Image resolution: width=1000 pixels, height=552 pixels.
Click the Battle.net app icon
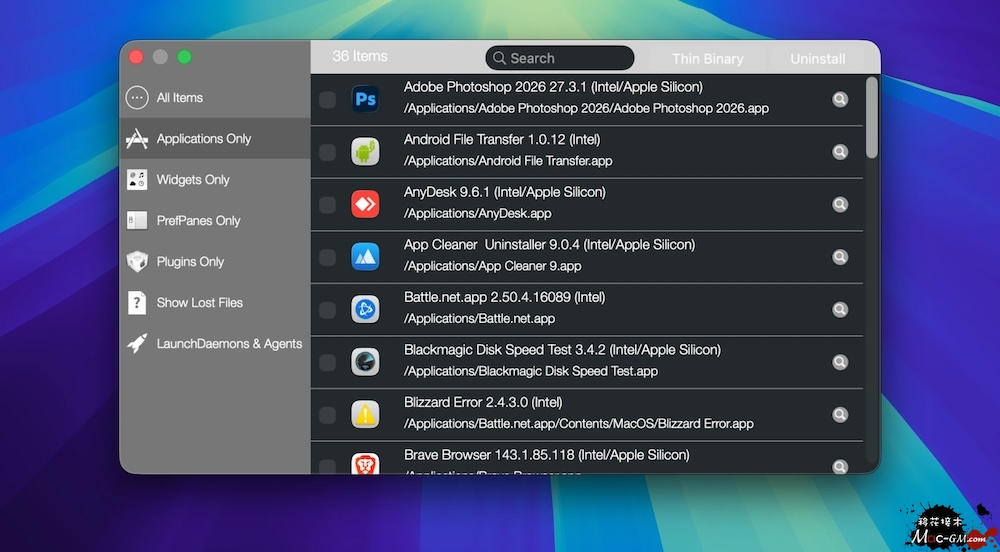click(365, 309)
